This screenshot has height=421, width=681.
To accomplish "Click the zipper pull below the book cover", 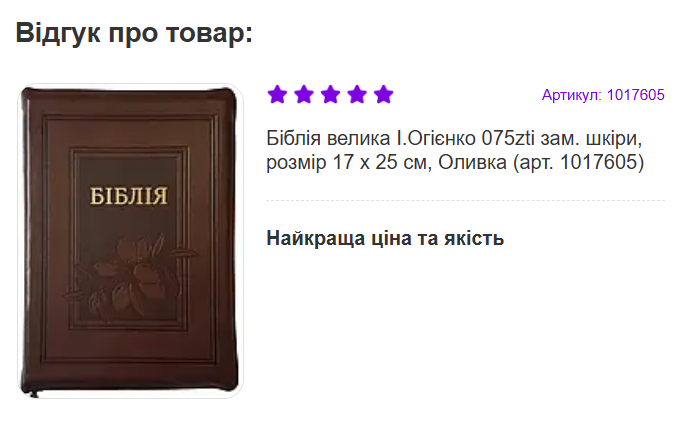I will point(35,394).
